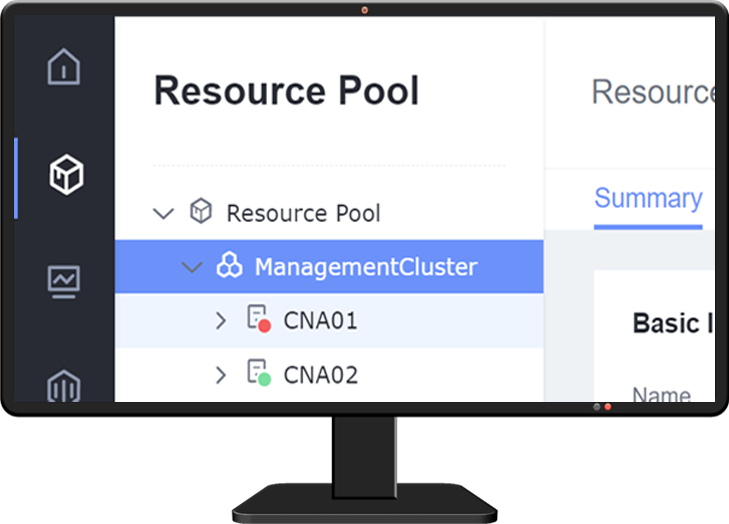Switch to the Summary tab
Viewport: 729px width, 524px height.
[648, 199]
